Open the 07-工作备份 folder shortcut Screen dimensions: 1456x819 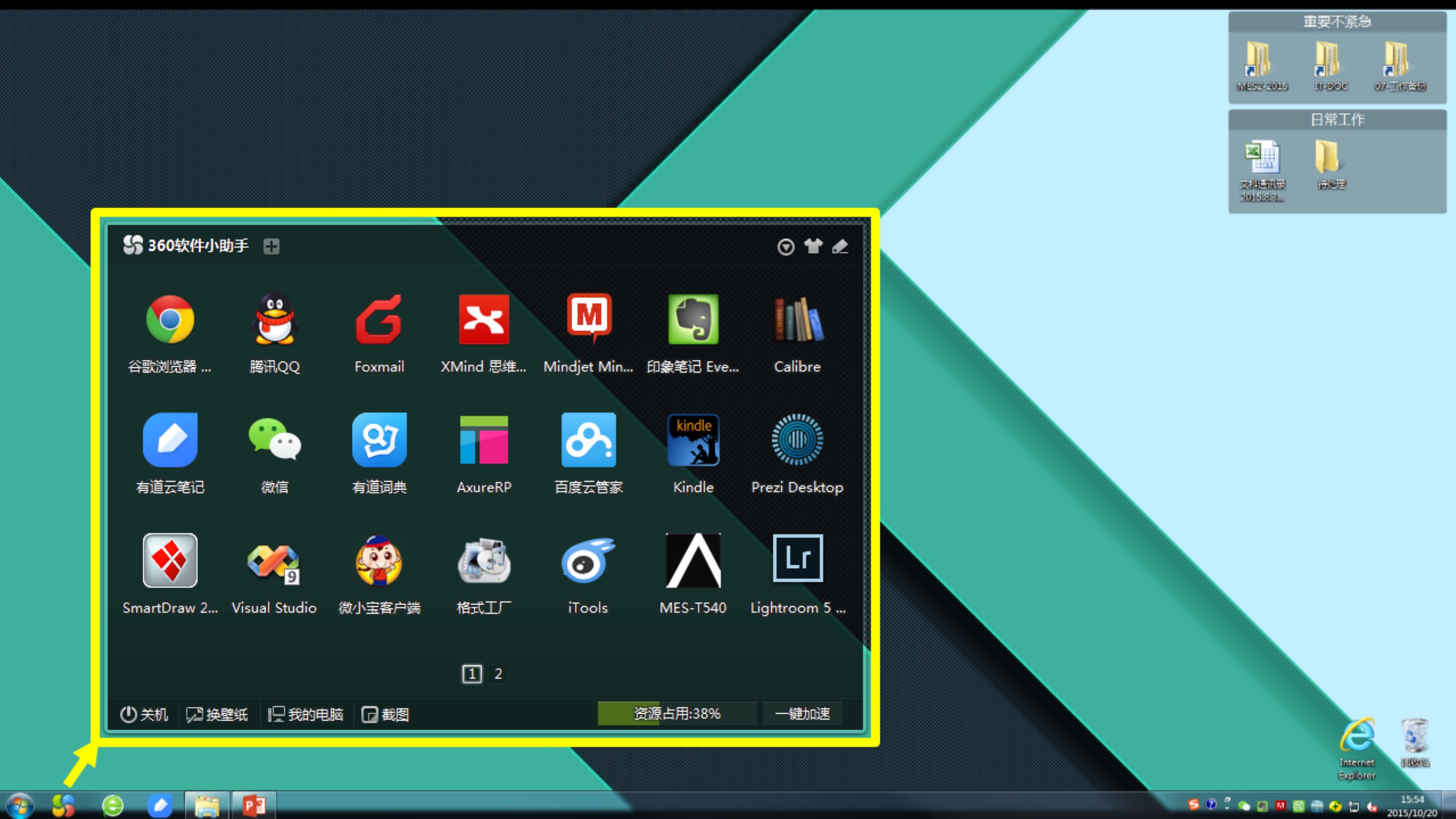pos(1400,66)
